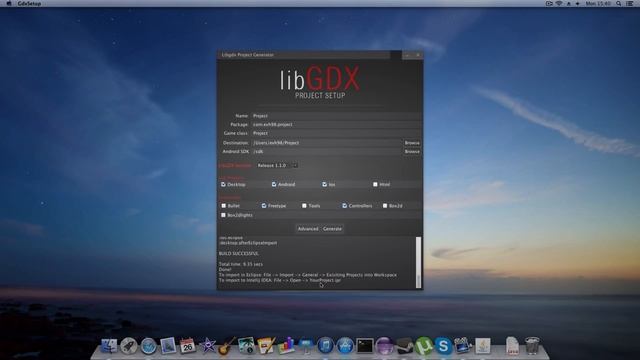Toggle the Android sub-project checkbox
This screenshot has width=640, height=360.
tap(274, 184)
